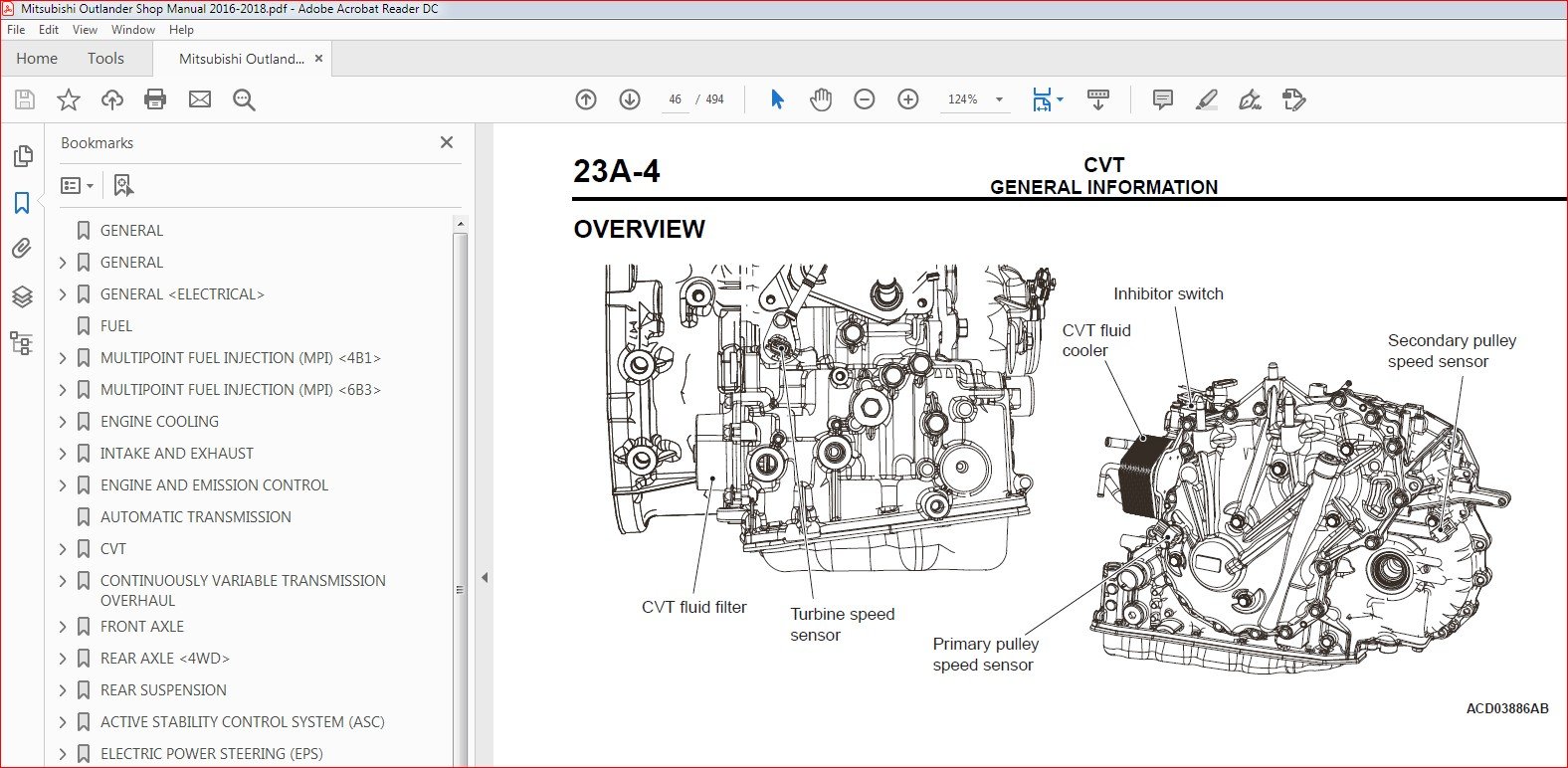The height and width of the screenshot is (768, 1568).
Task: Click the scrolling mode keyboard icon
Action: (1098, 99)
